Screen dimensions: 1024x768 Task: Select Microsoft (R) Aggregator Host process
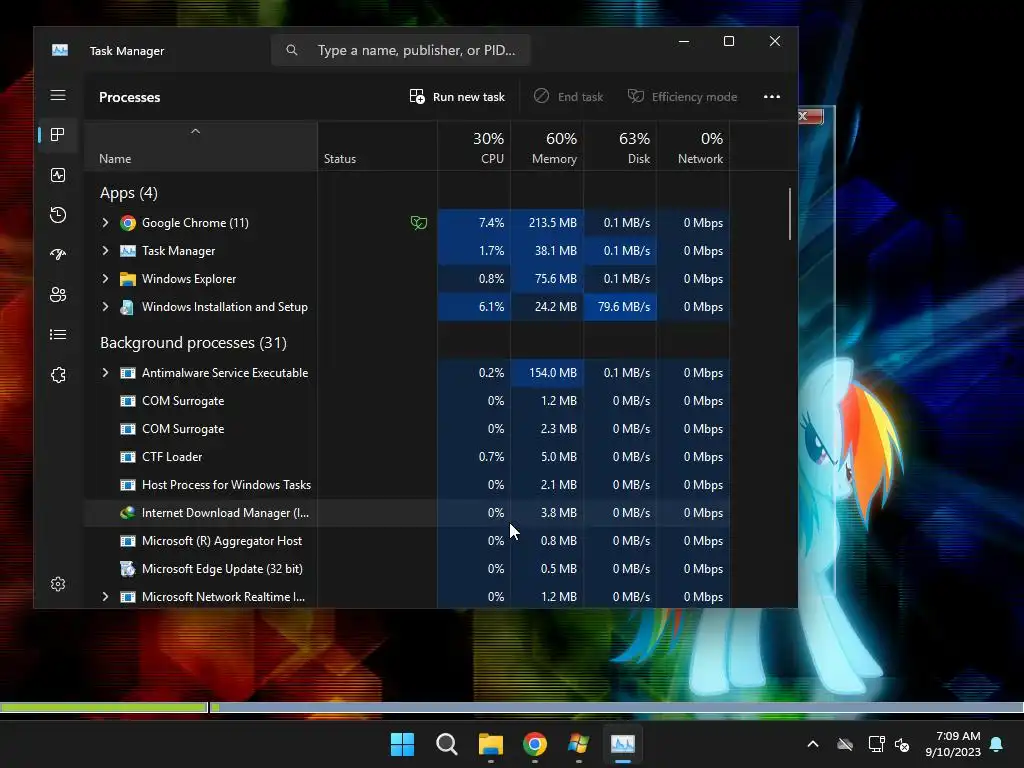[x=407, y=541]
